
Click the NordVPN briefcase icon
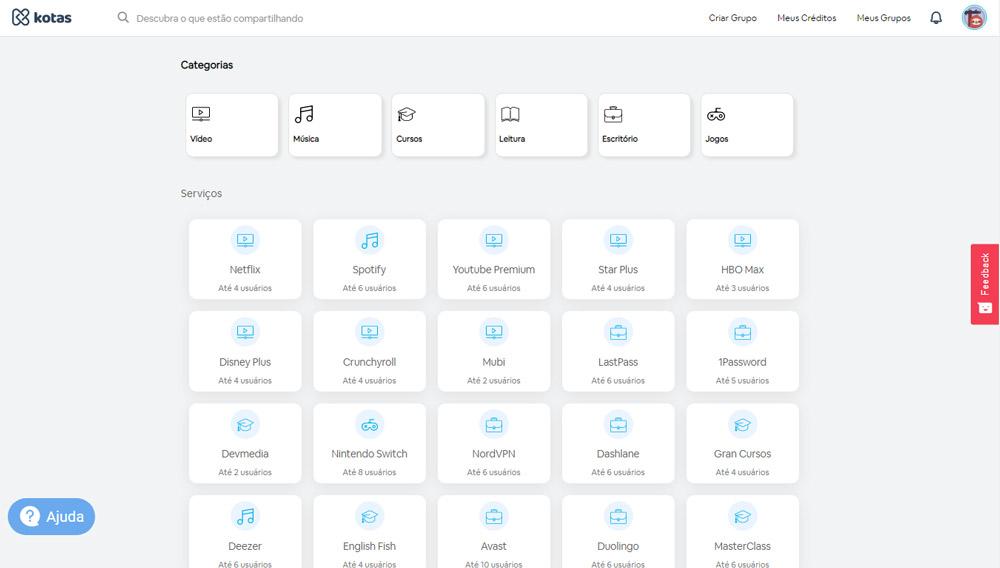tap(494, 425)
